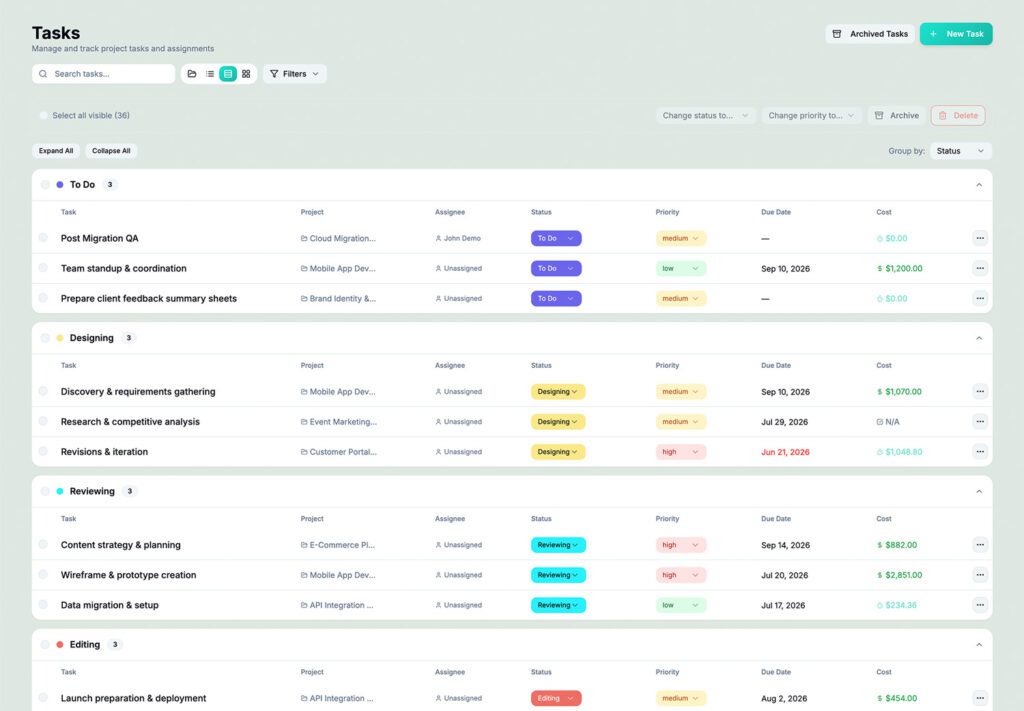Click the plus icon on New Task
Viewport: 1024px width, 711px height.
pyautogui.click(x=933, y=34)
